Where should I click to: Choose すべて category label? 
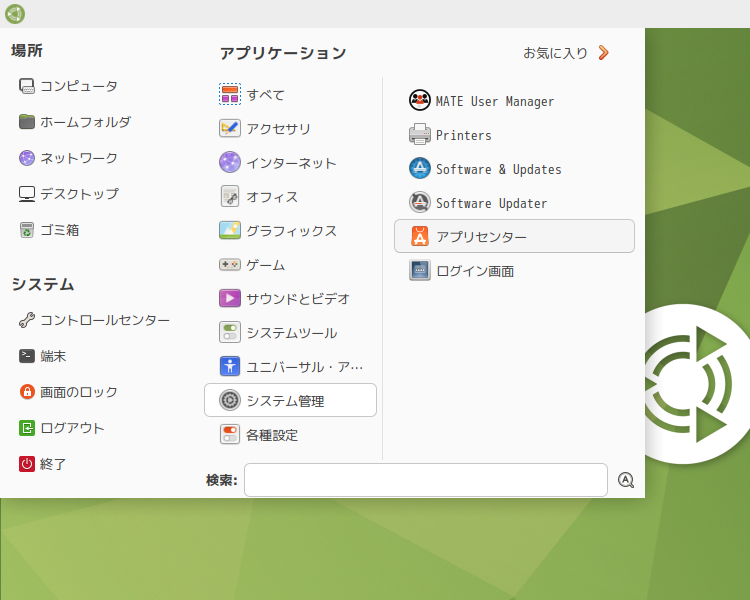pyautogui.click(x=266, y=95)
